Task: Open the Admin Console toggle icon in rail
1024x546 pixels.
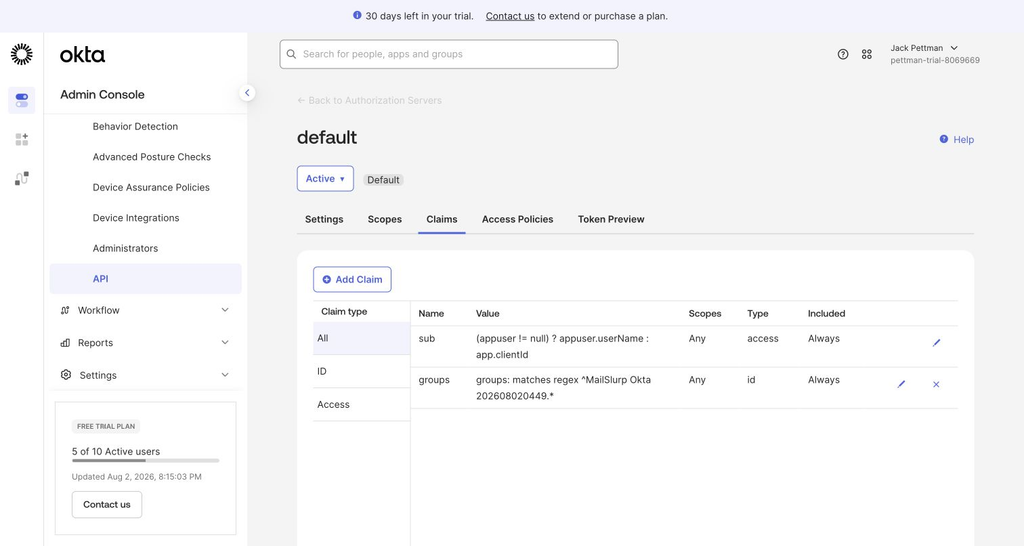Action: coord(22,100)
